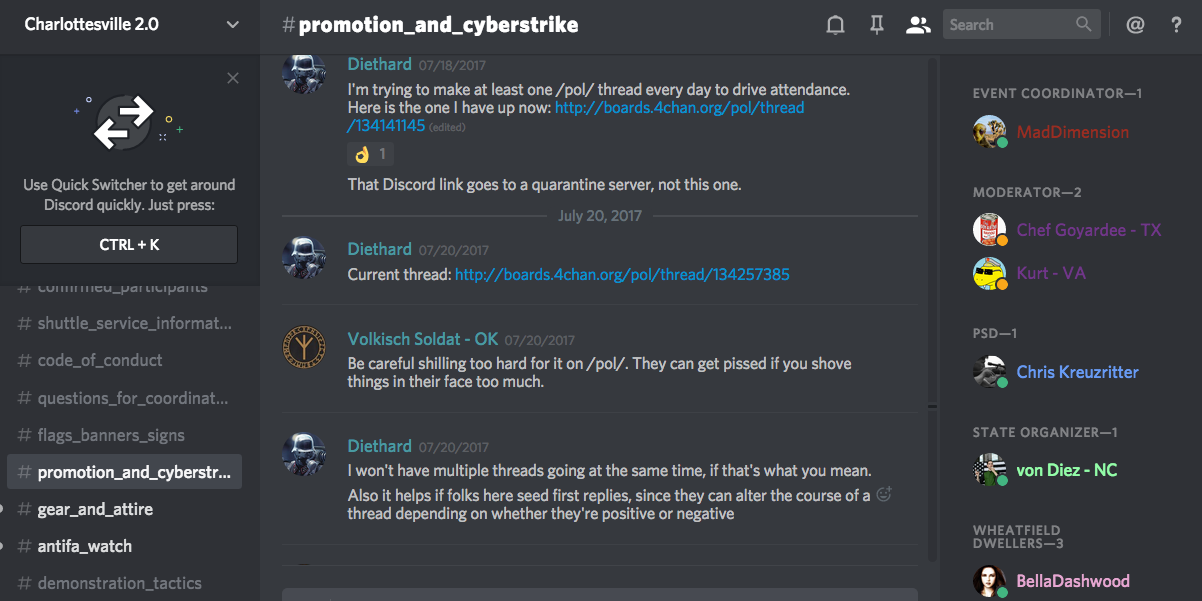Click in the Search input field
Viewport: 1202px width, 601px height.
pos(1008,25)
